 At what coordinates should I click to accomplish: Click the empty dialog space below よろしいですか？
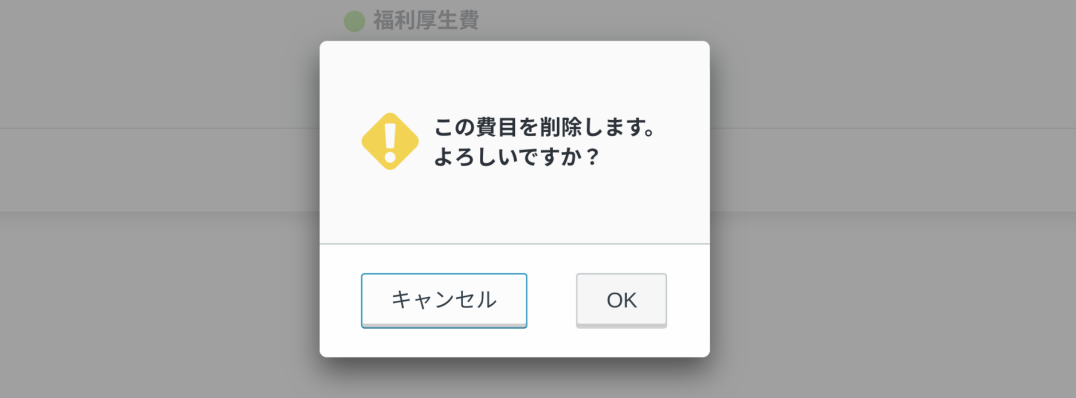(515, 206)
